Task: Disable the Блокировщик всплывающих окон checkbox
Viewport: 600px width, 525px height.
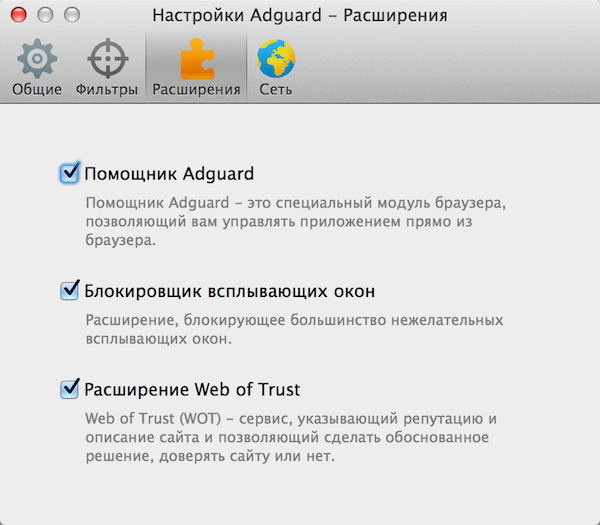Action: tap(69, 291)
